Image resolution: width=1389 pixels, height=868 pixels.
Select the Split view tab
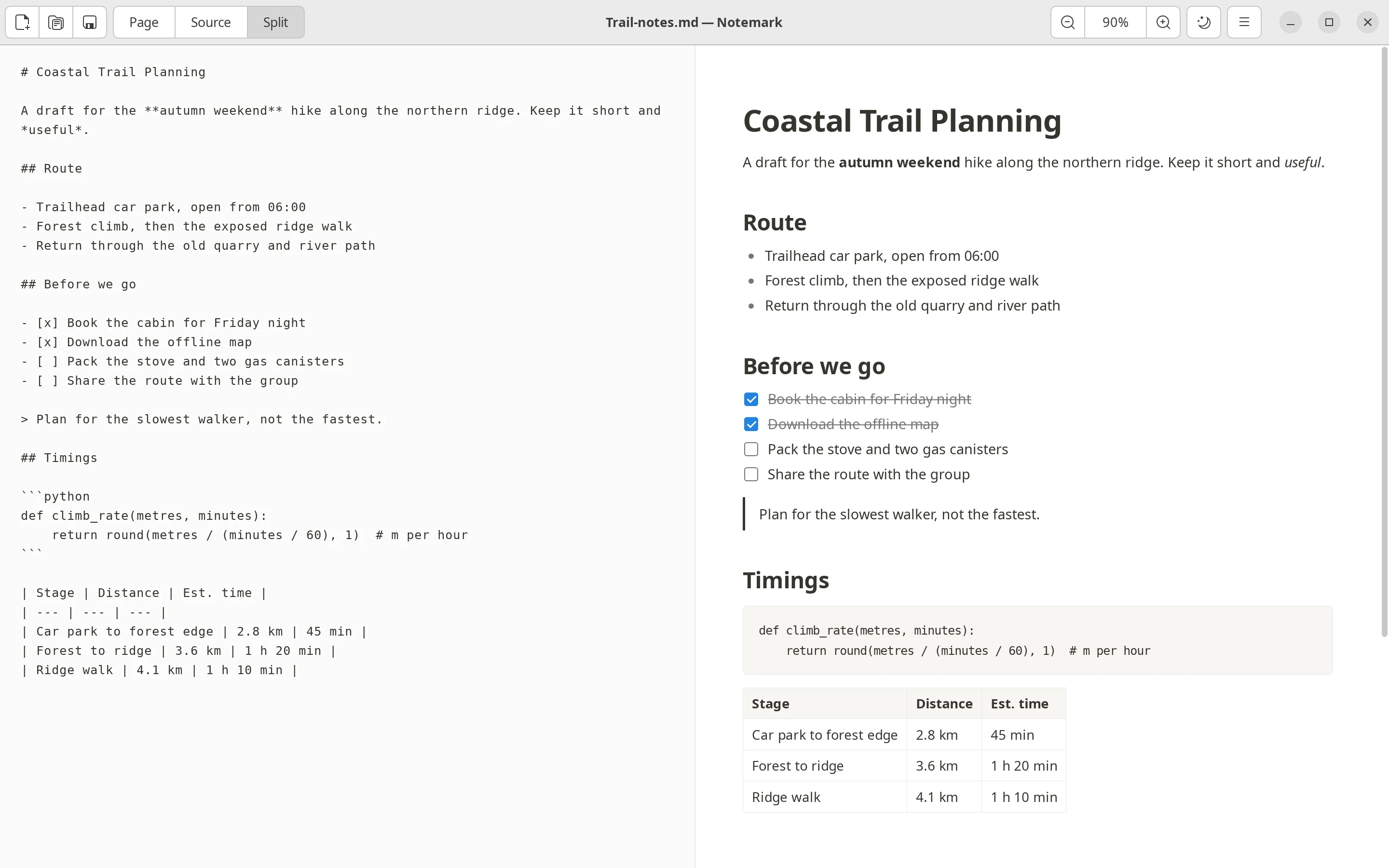[275, 22]
